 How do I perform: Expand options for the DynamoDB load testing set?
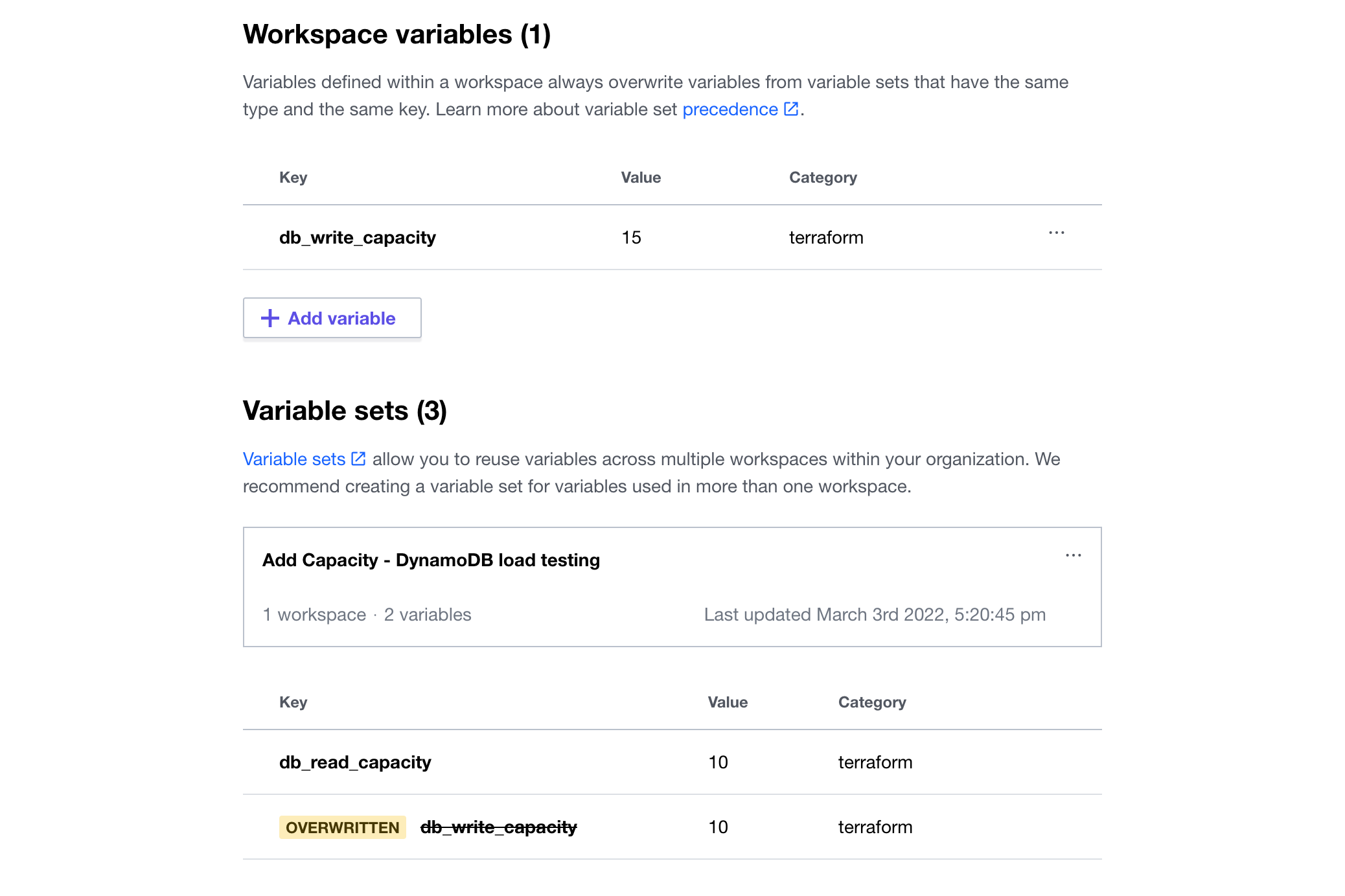coord(1073,555)
